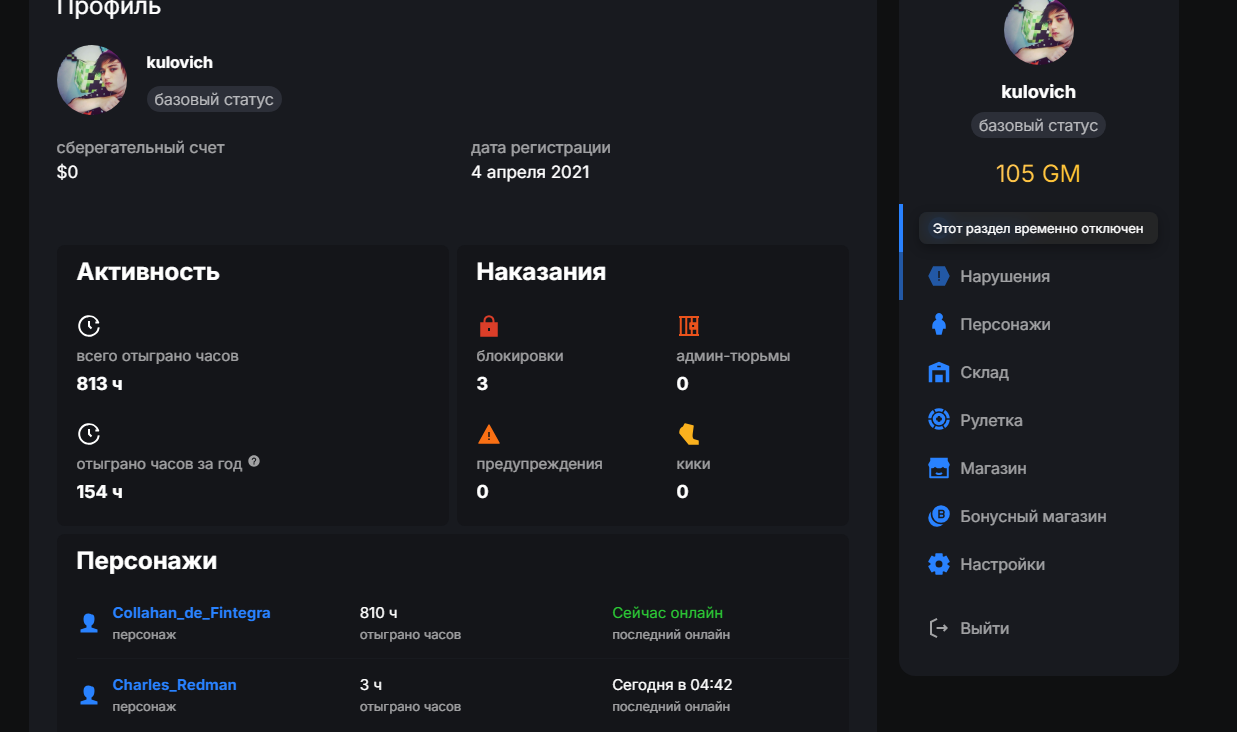
Task: Click the orange warning triangle предупреждения icon
Action: tap(488, 434)
